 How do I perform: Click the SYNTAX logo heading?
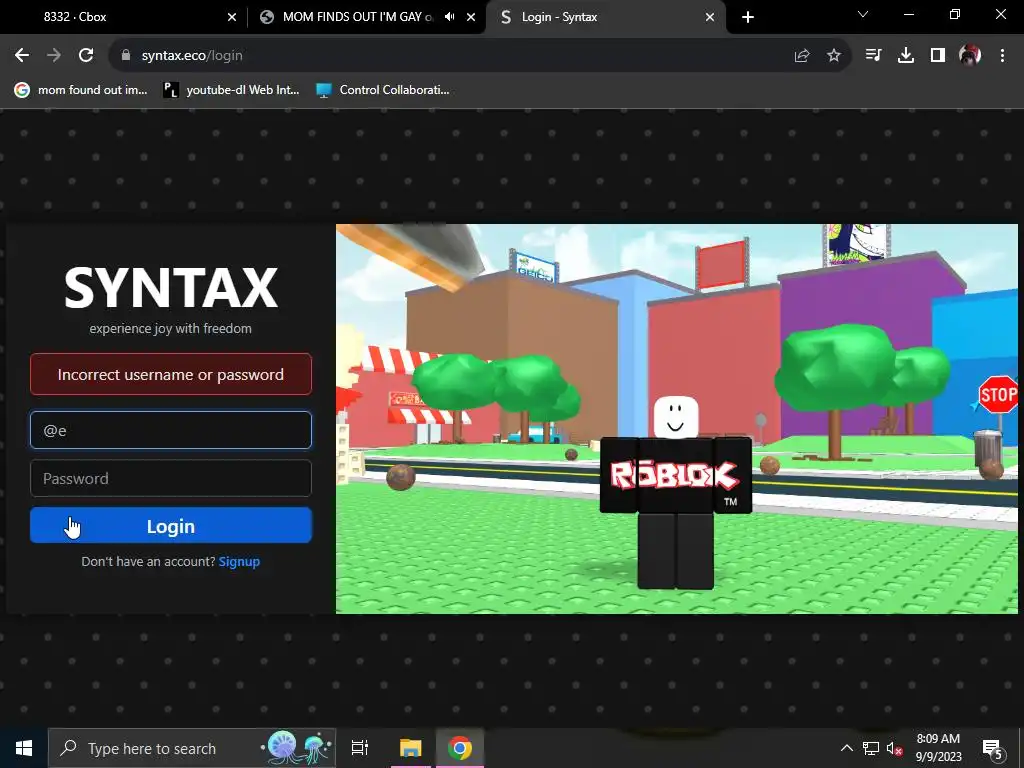coord(171,287)
